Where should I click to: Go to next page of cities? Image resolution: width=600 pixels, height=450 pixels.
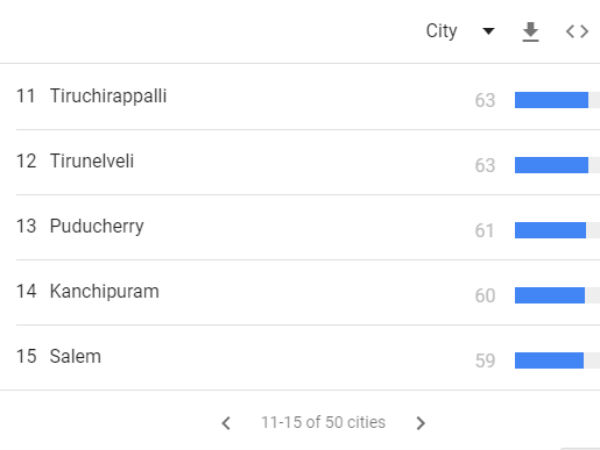[421, 423]
